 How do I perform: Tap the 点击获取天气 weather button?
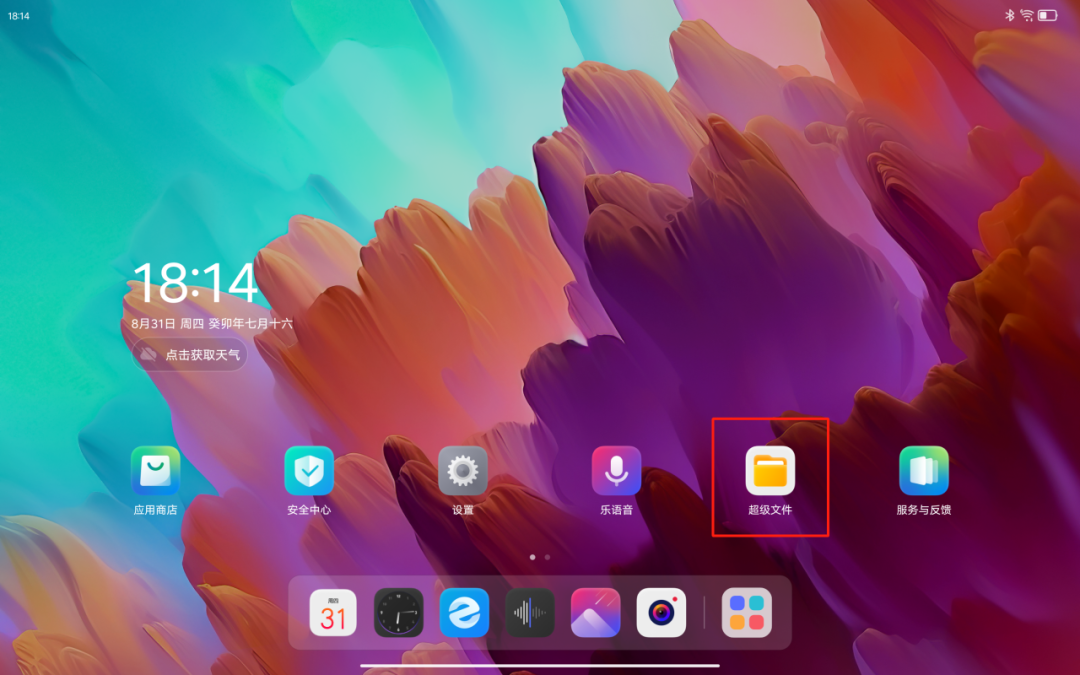click(190, 355)
